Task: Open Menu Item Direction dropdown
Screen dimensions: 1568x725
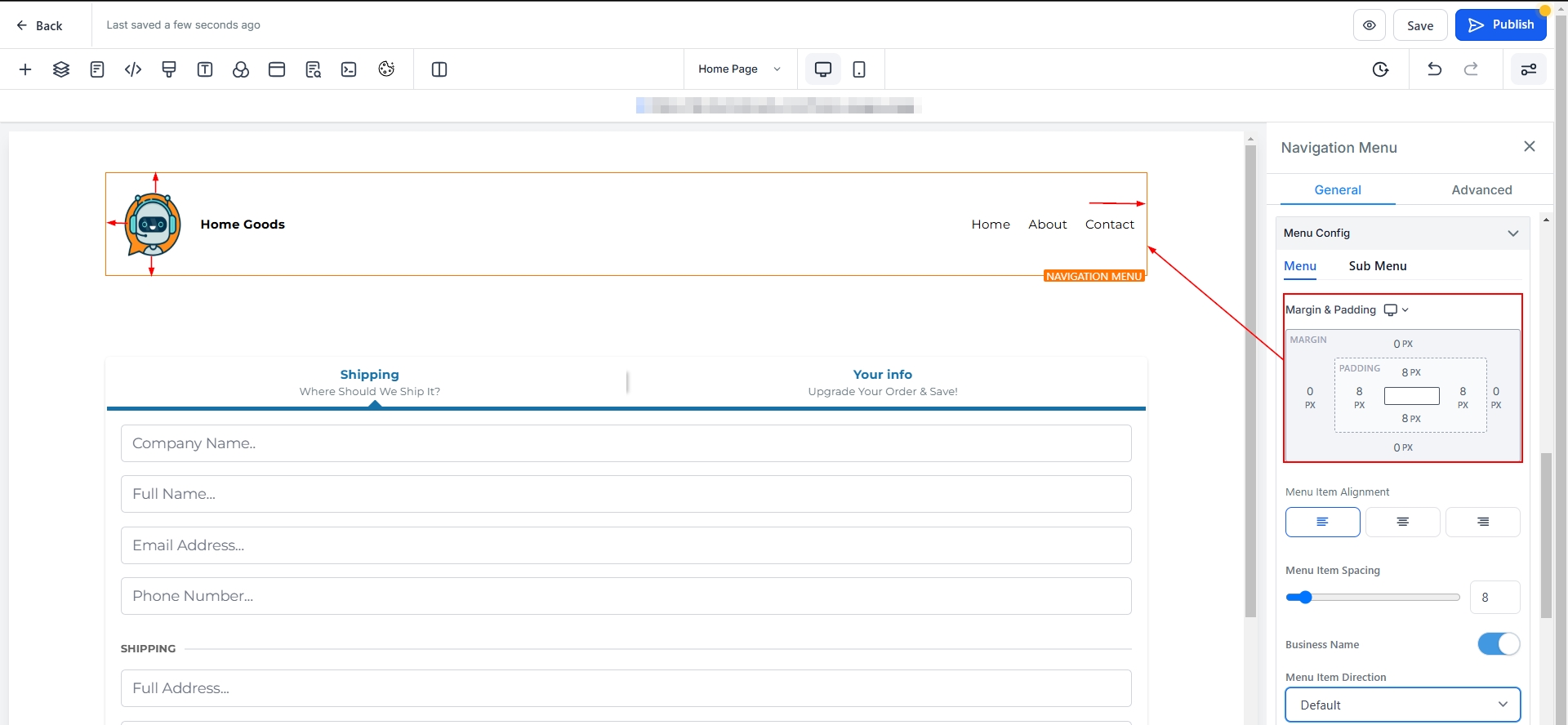Action: (1402, 705)
